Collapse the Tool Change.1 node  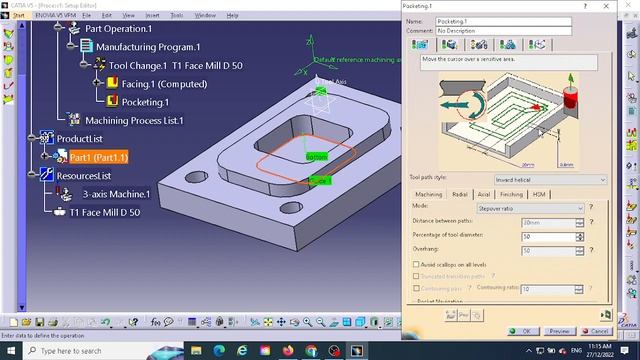pyautogui.click(x=84, y=64)
